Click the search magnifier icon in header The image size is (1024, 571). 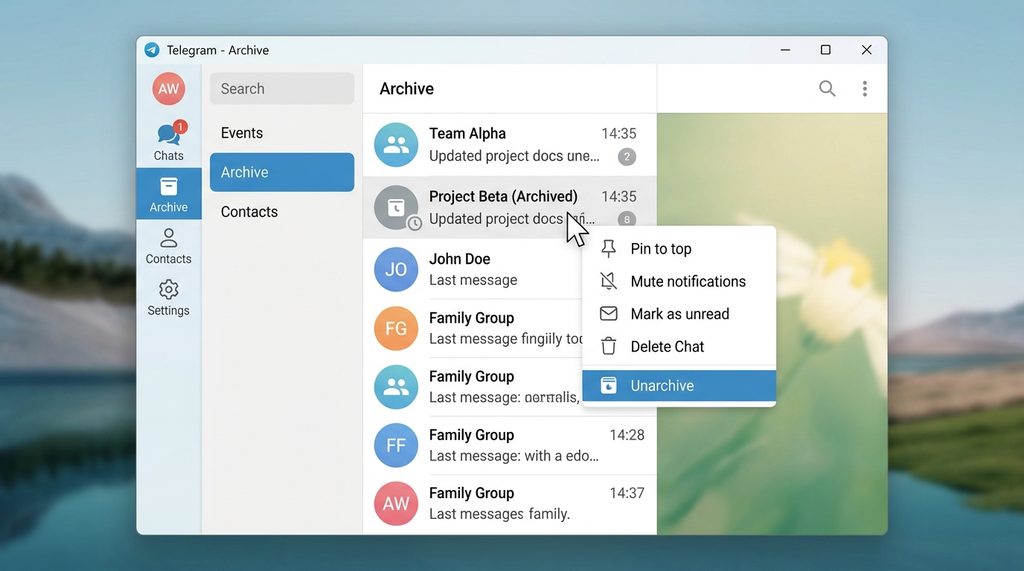click(827, 89)
